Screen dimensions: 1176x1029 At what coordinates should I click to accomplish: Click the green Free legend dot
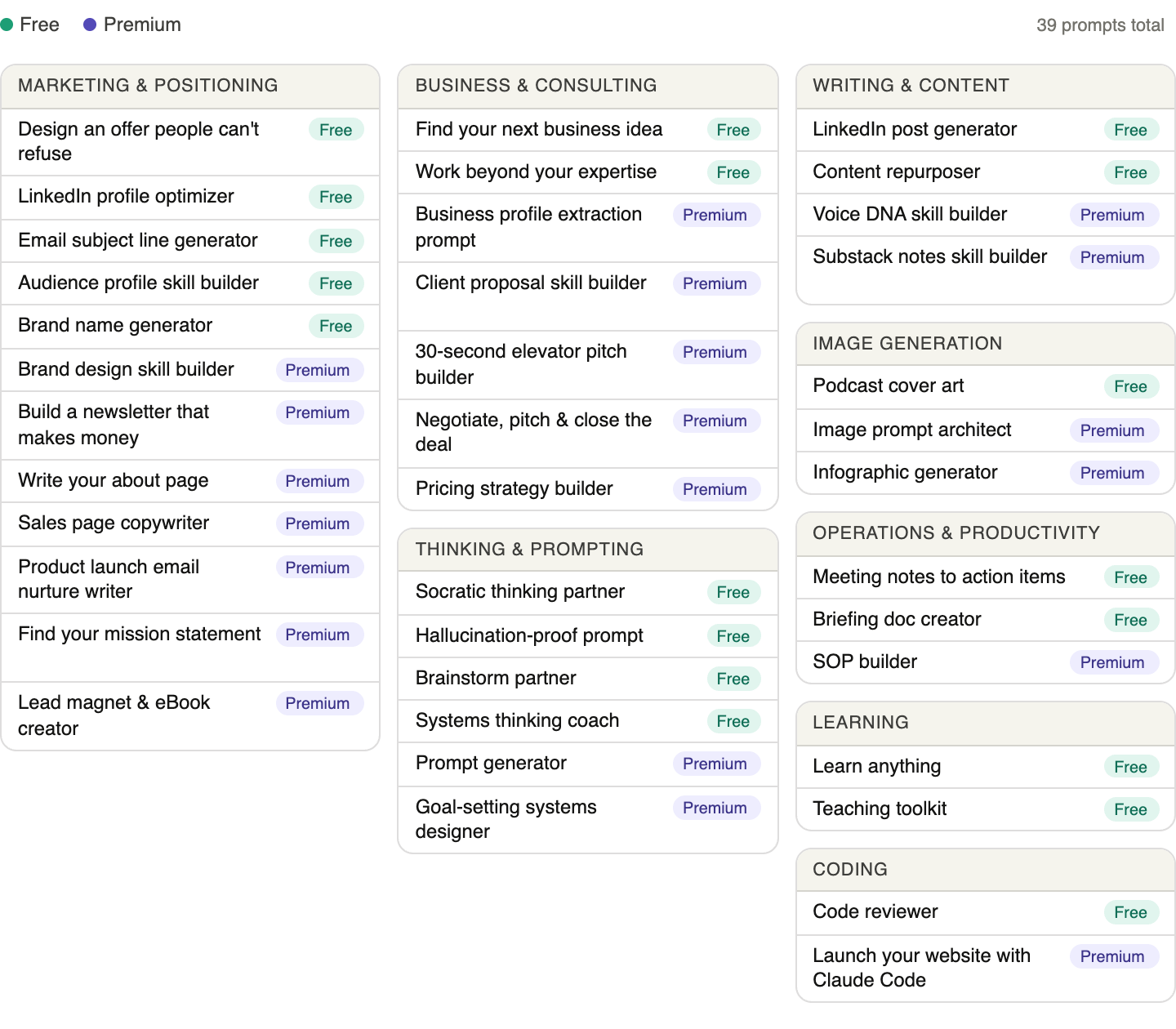coord(7,24)
